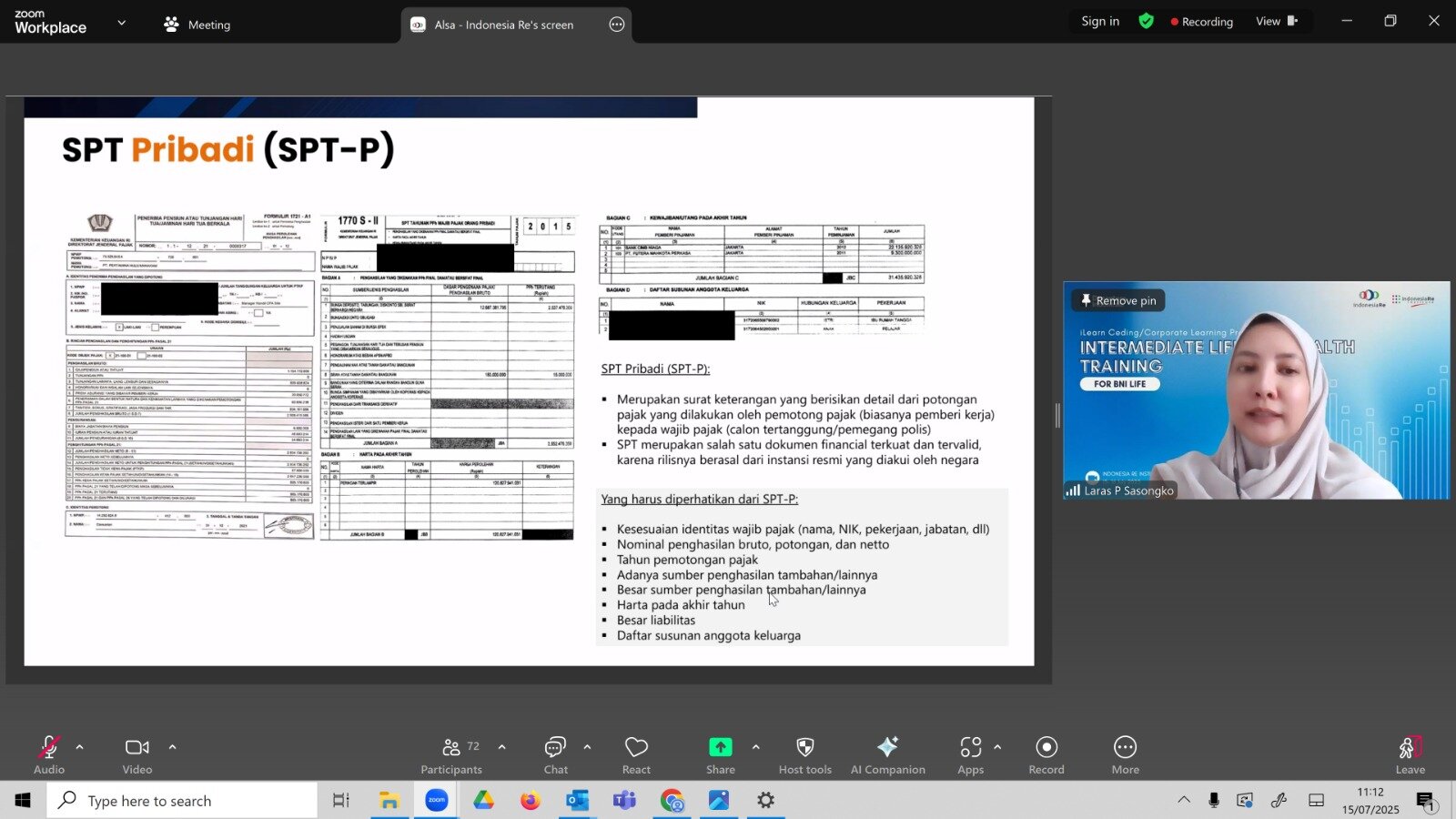Open the Participants panel

(451, 755)
